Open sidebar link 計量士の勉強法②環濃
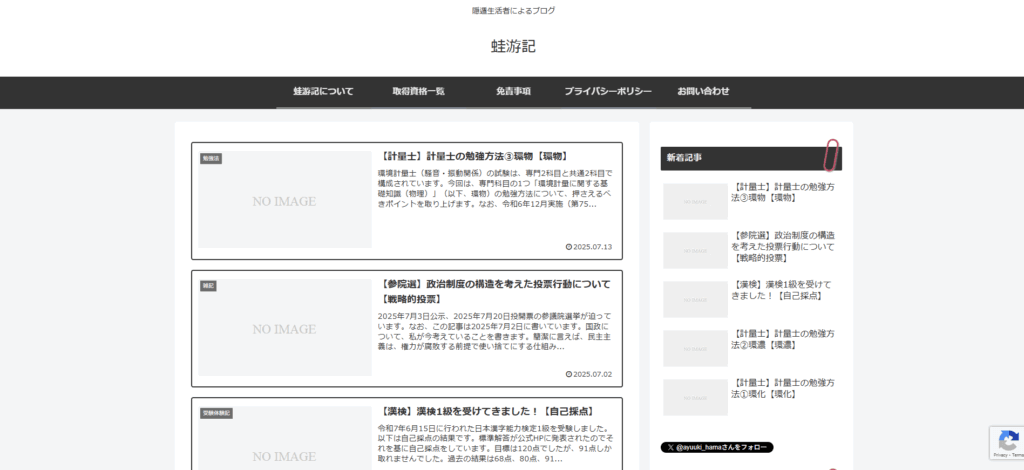The height and width of the screenshot is (470, 1024). click(x=783, y=339)
